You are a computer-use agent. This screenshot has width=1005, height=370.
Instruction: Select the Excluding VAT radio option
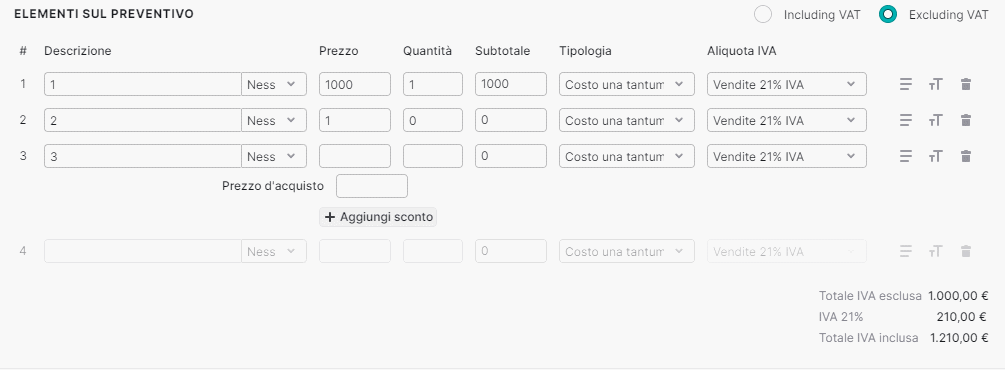click(x=888, y=14)
